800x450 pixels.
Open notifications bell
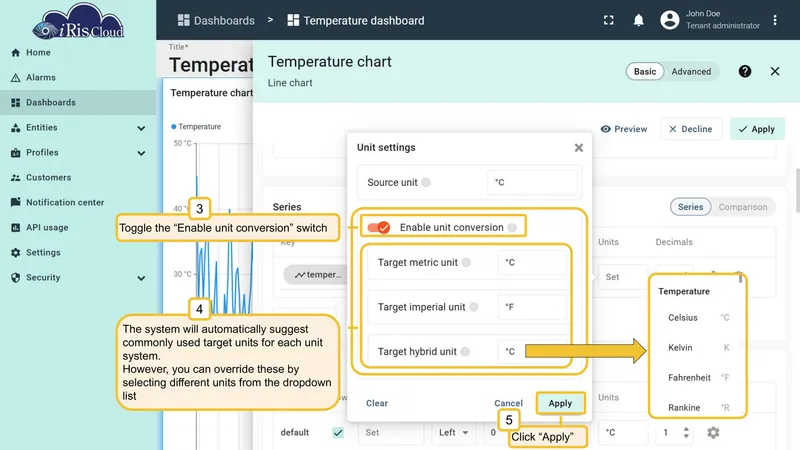(638, 20)
